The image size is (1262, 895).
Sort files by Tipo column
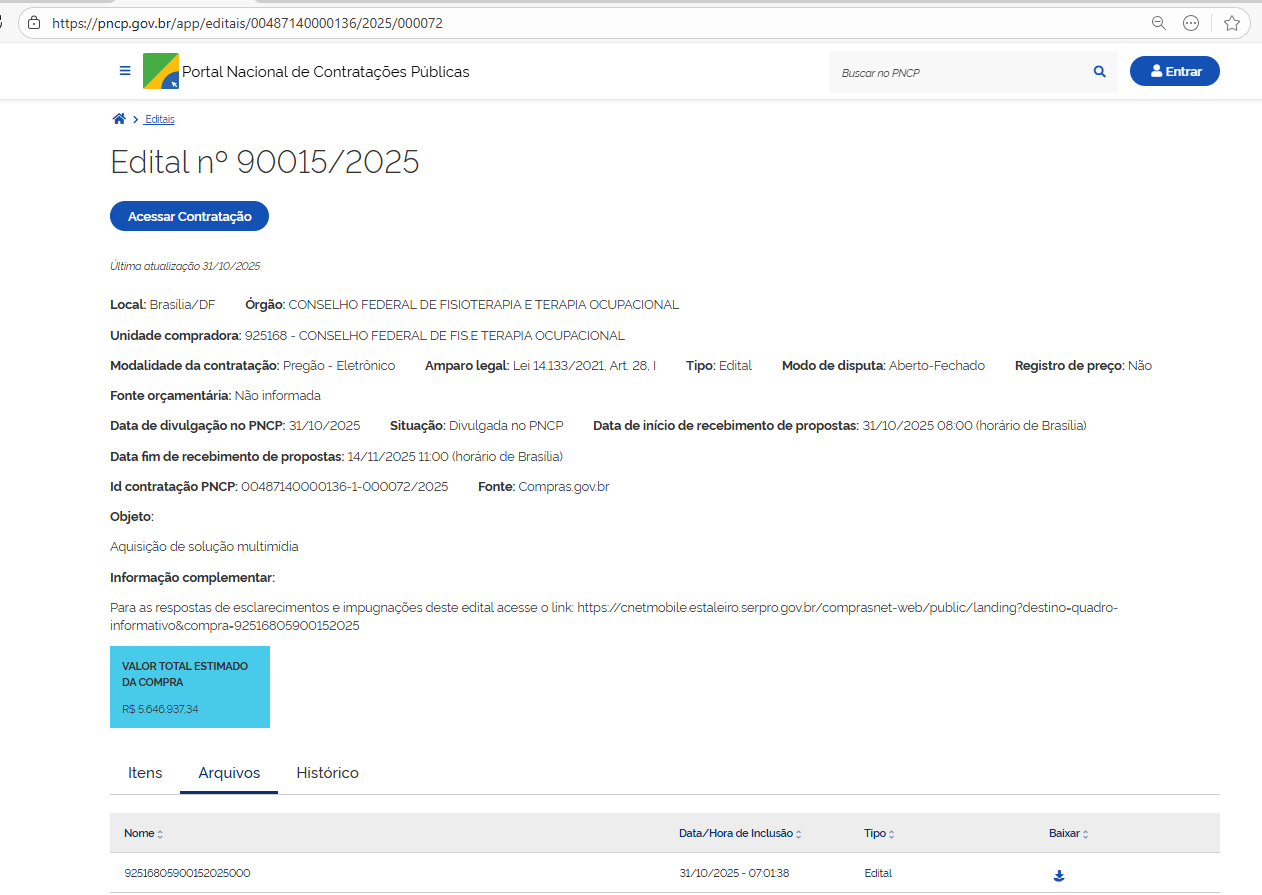(x=879, y=833)
